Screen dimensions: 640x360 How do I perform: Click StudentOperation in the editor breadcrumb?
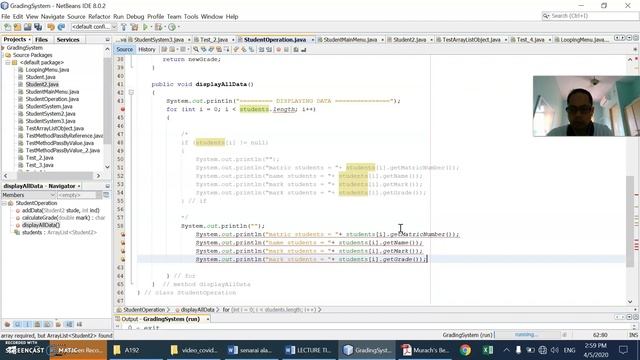coord(144,310)
